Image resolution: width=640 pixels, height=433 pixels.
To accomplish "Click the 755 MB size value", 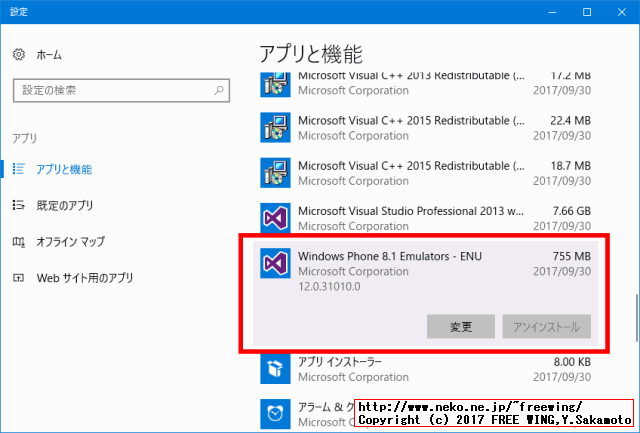I will [571, 256].
